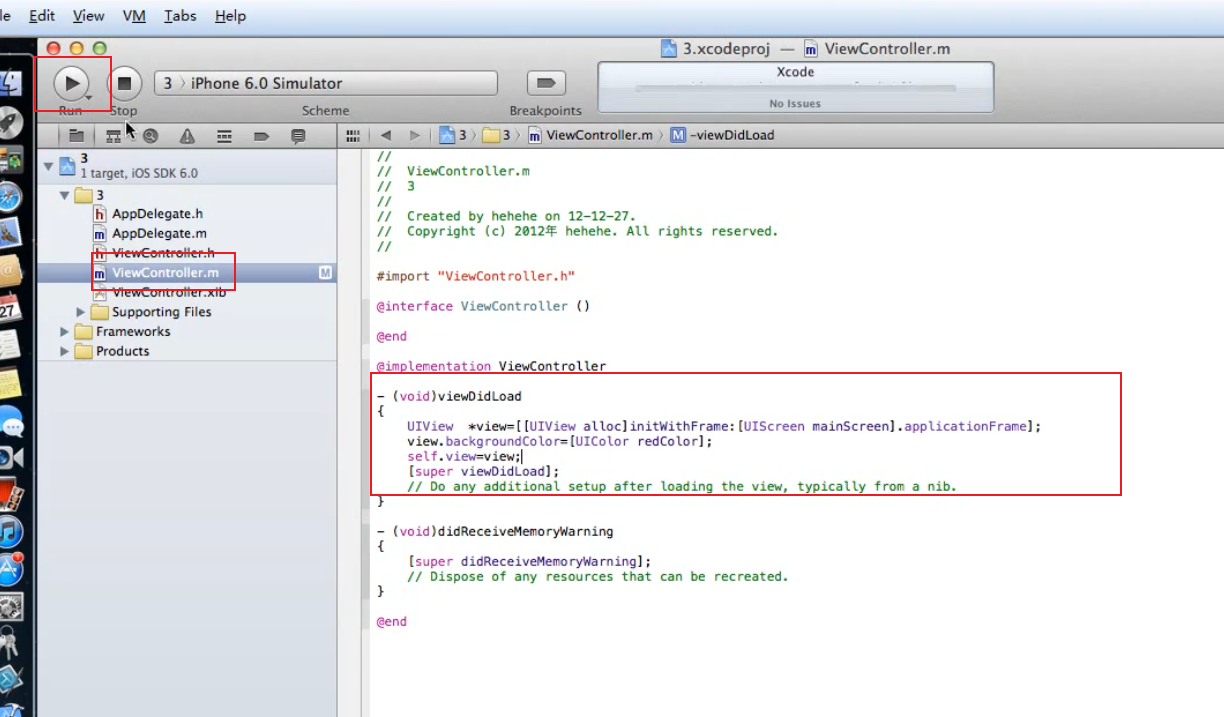Open the Issue navigator warning icon
The image size is (1224, 717).
[x=187, y=135]
